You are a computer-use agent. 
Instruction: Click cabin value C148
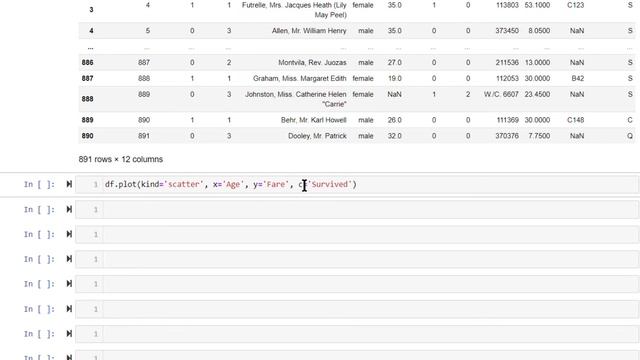click(576, 120)
